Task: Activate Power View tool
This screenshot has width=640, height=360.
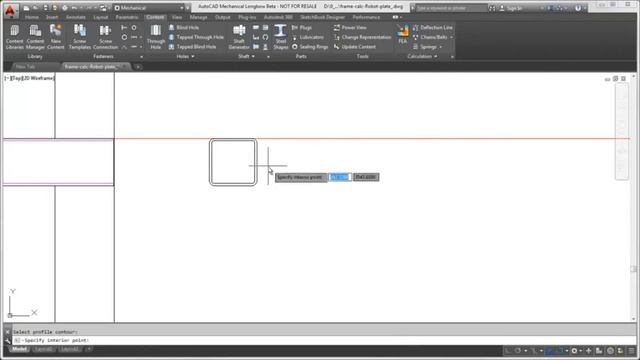Action: 350,27
